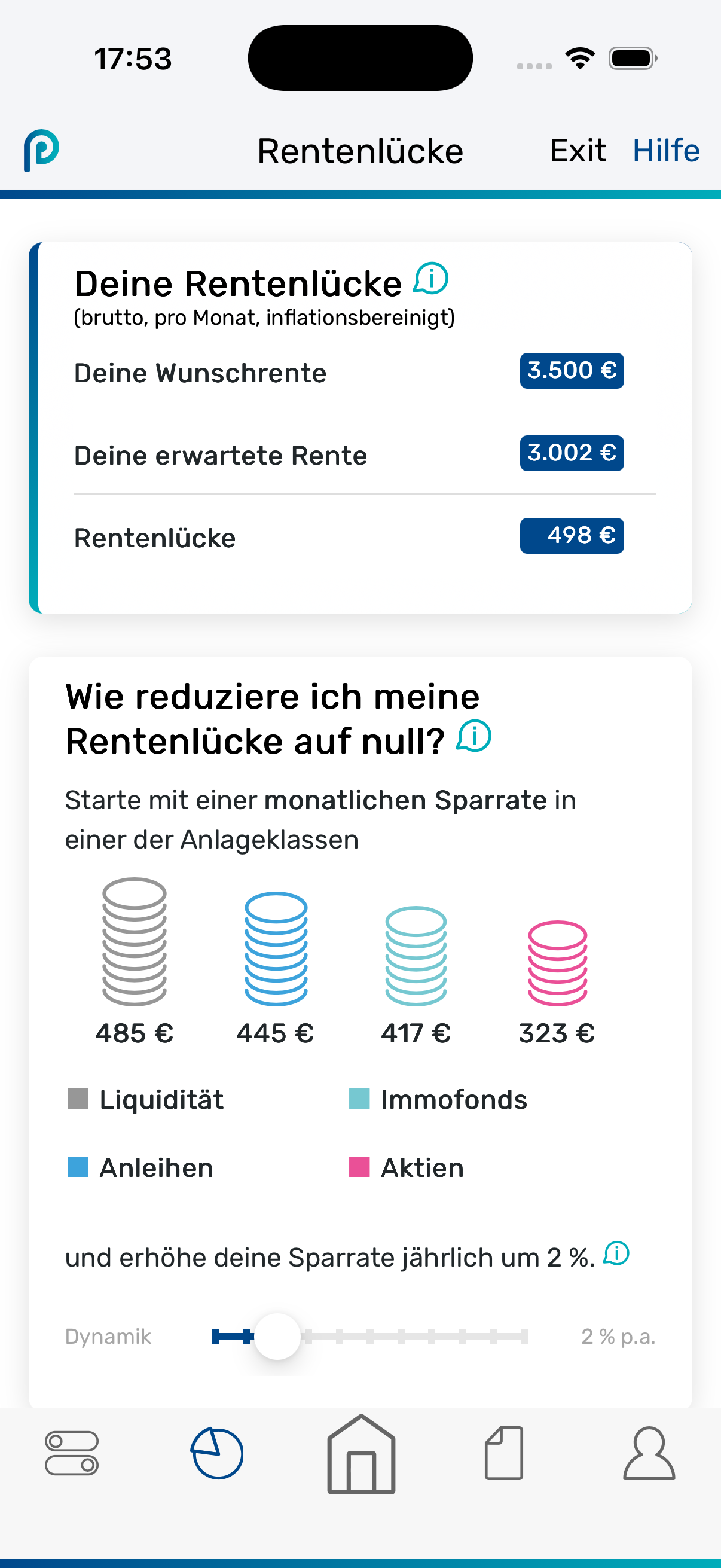Open profile tab in bottom bar
This screenshot has height=1568, width=721.
coord(649,1453)
